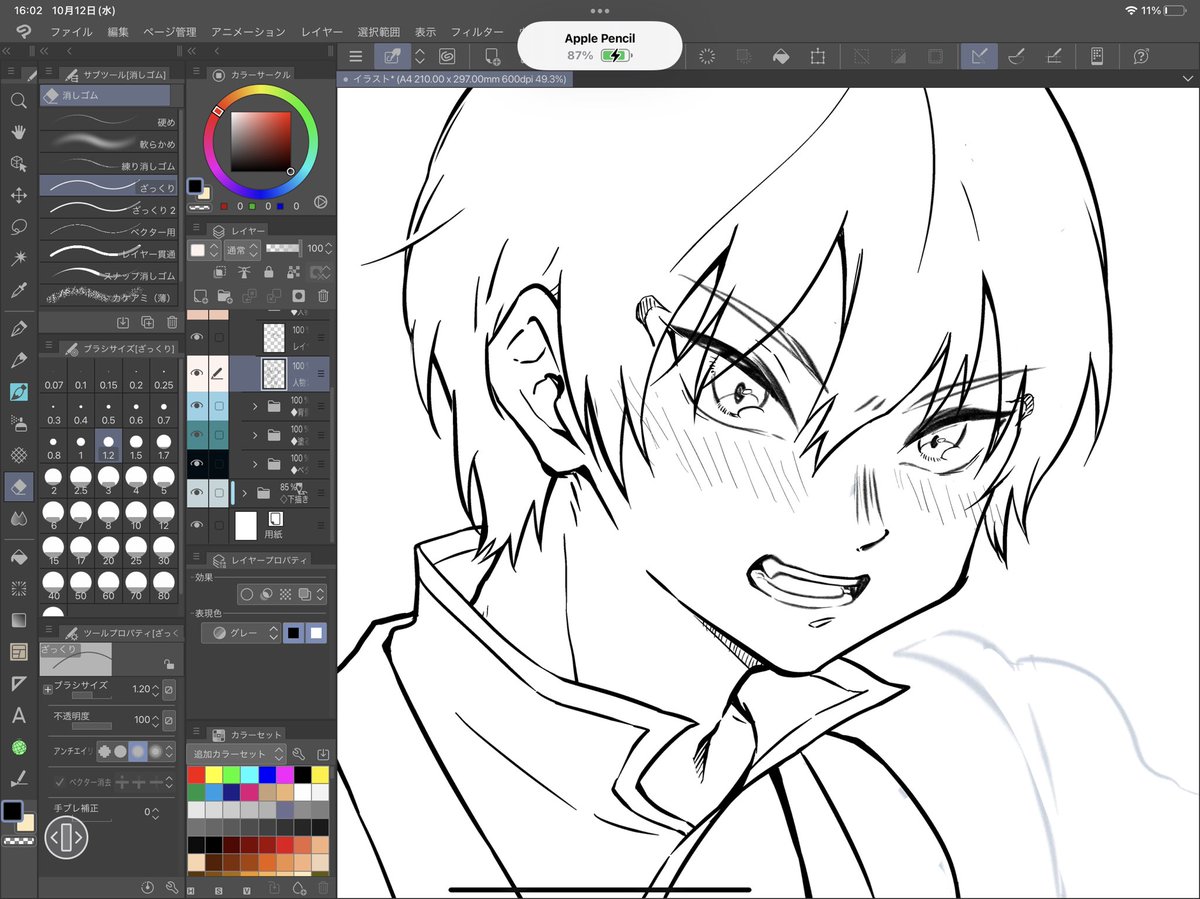Expand the 85% 下描き layer folder
Image resolution: width=1200 pixels, height=899 pixels.
coord(243,493)
